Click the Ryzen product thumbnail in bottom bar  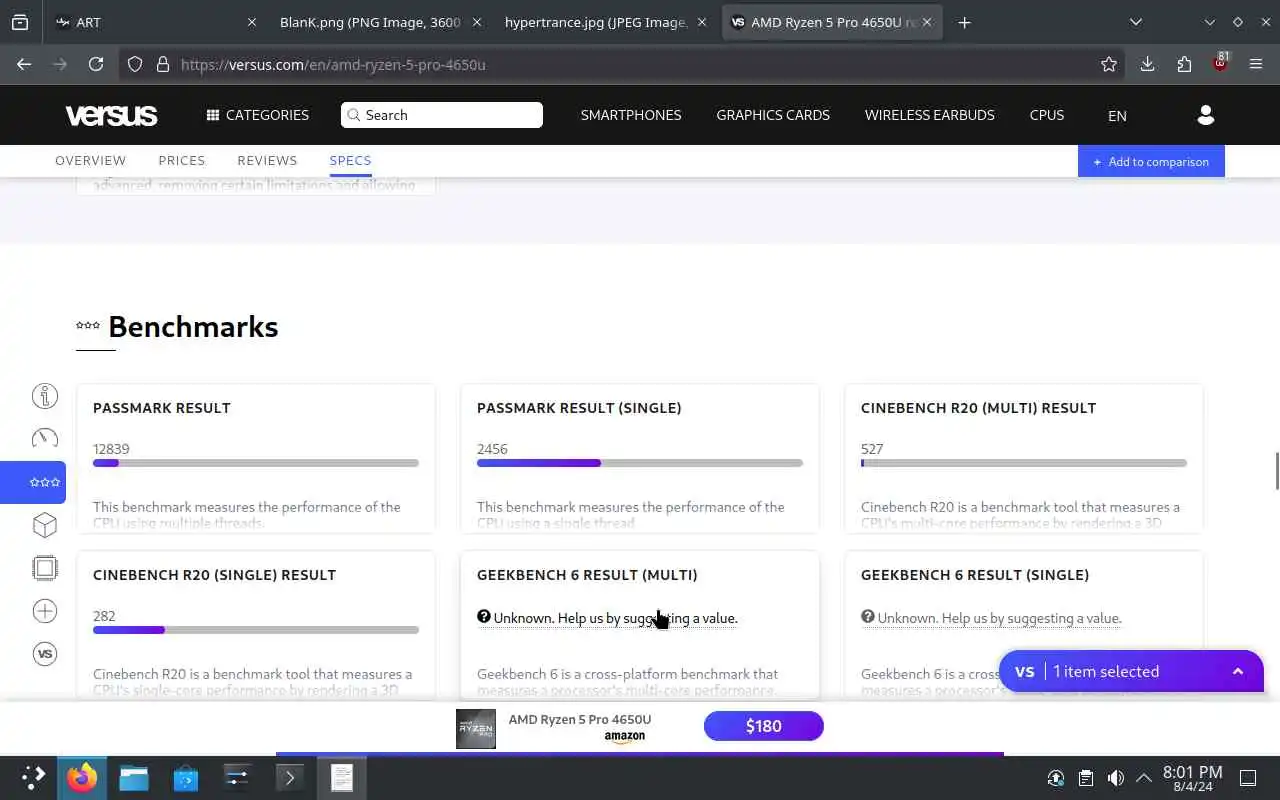point(476,728)
